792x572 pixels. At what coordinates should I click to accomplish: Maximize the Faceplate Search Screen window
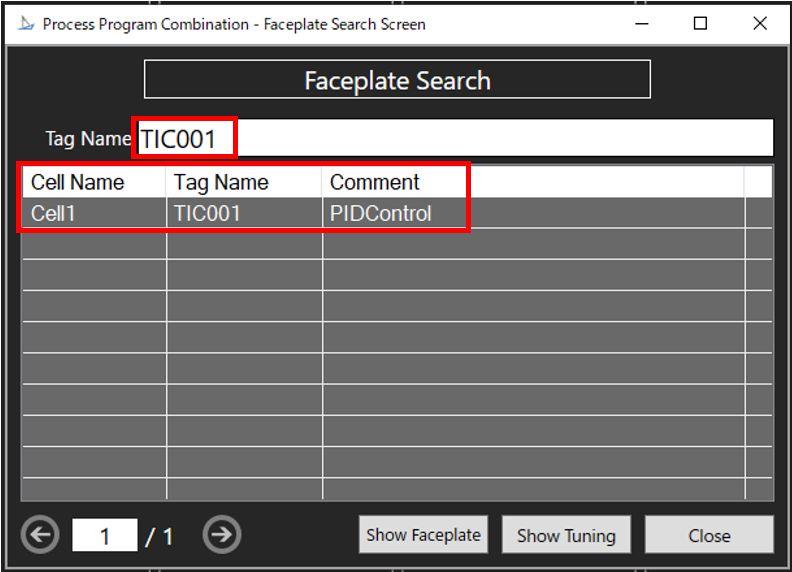pos(700,24)
